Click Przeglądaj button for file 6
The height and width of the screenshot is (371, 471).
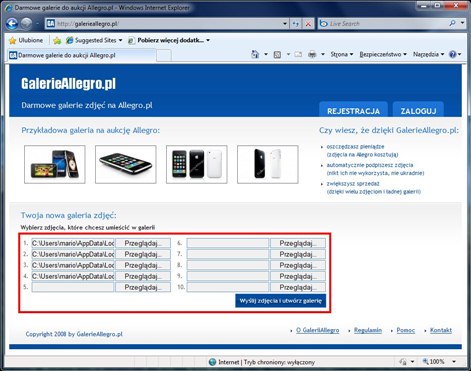(298, 243)
